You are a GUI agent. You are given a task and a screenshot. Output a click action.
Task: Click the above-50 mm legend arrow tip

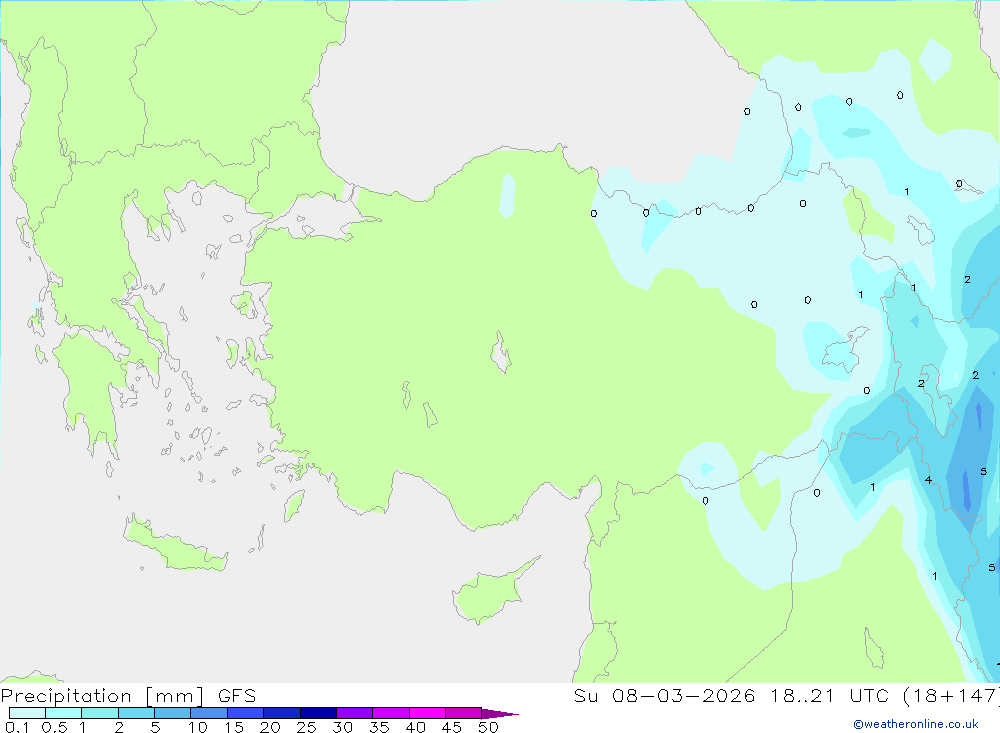pyautogui.click(x=500, y=713)
